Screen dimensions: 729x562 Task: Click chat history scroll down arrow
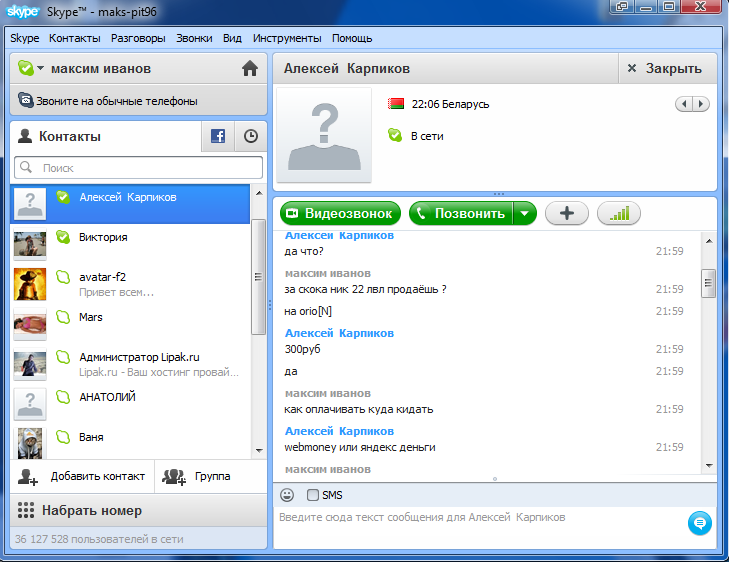(709, 465)
